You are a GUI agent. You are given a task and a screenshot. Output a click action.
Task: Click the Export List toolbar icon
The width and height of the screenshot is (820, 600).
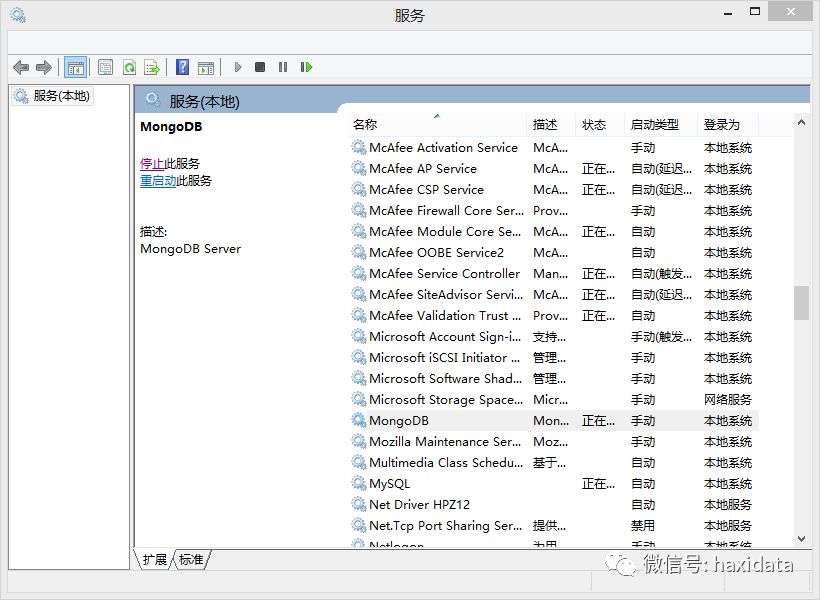tap(152, 67)
